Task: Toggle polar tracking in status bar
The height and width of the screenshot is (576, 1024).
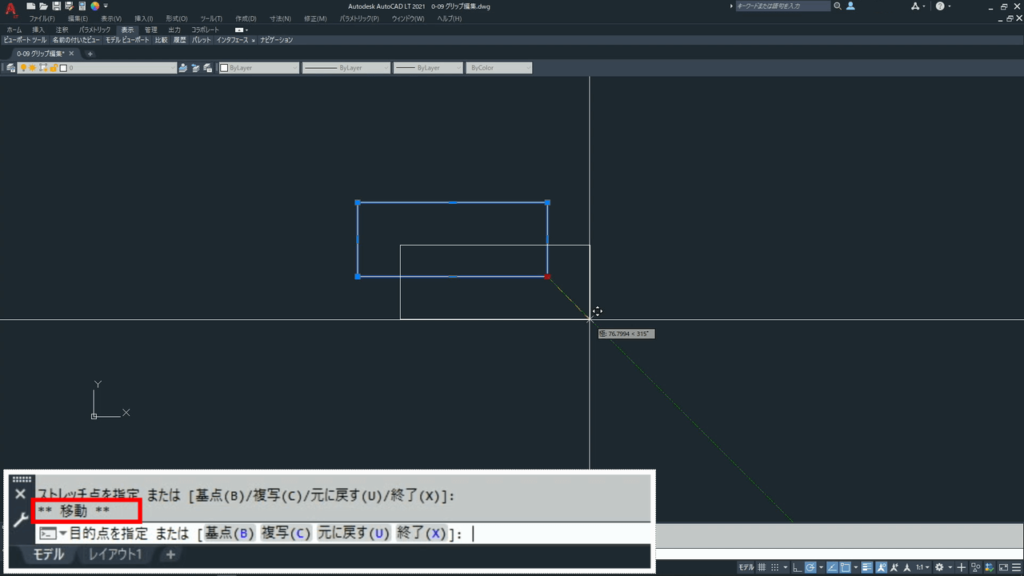Action: [x=810, y=568]
